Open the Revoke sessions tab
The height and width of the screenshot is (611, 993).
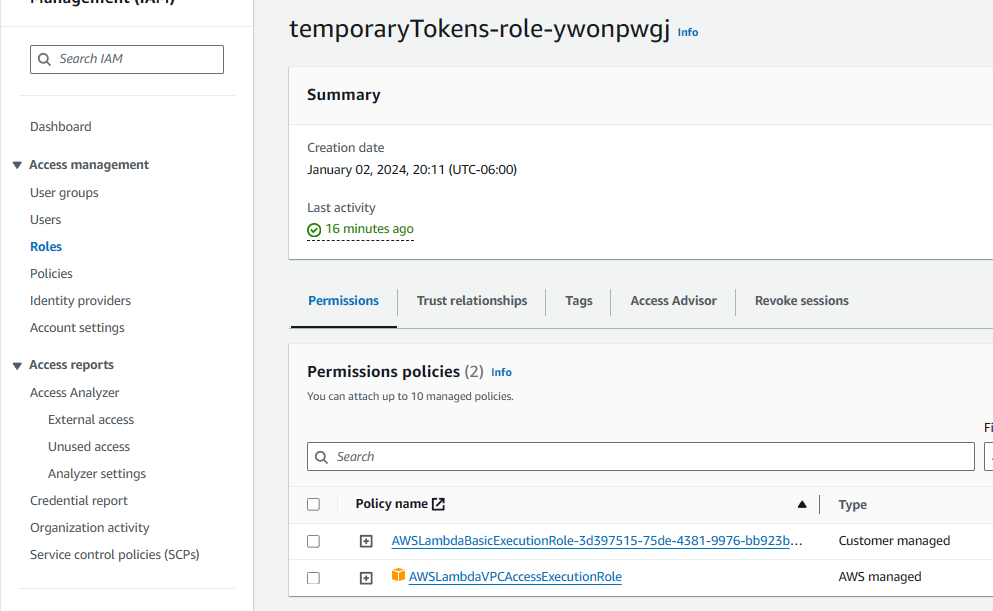tap(802, 301)
